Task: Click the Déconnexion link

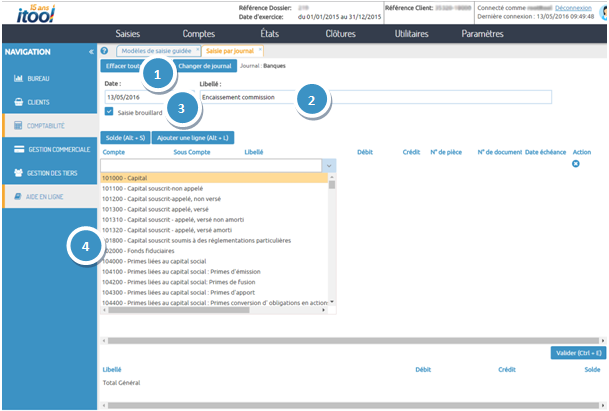Action: [574, 6]
